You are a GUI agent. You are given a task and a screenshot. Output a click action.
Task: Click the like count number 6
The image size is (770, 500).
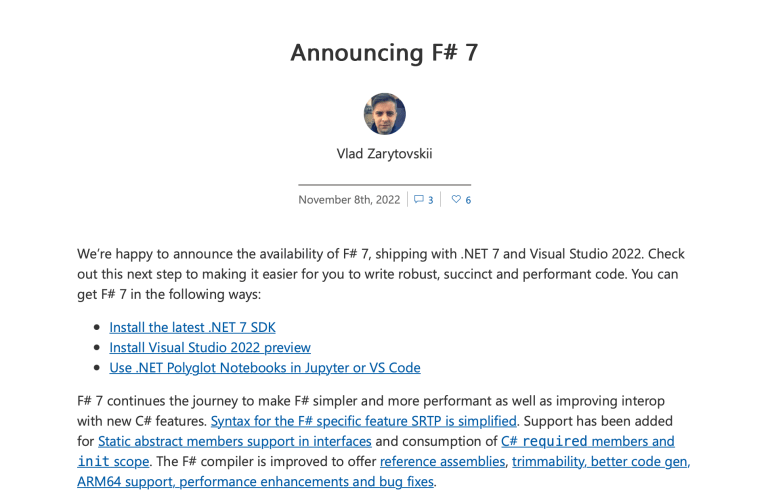[x=468, y=200]
